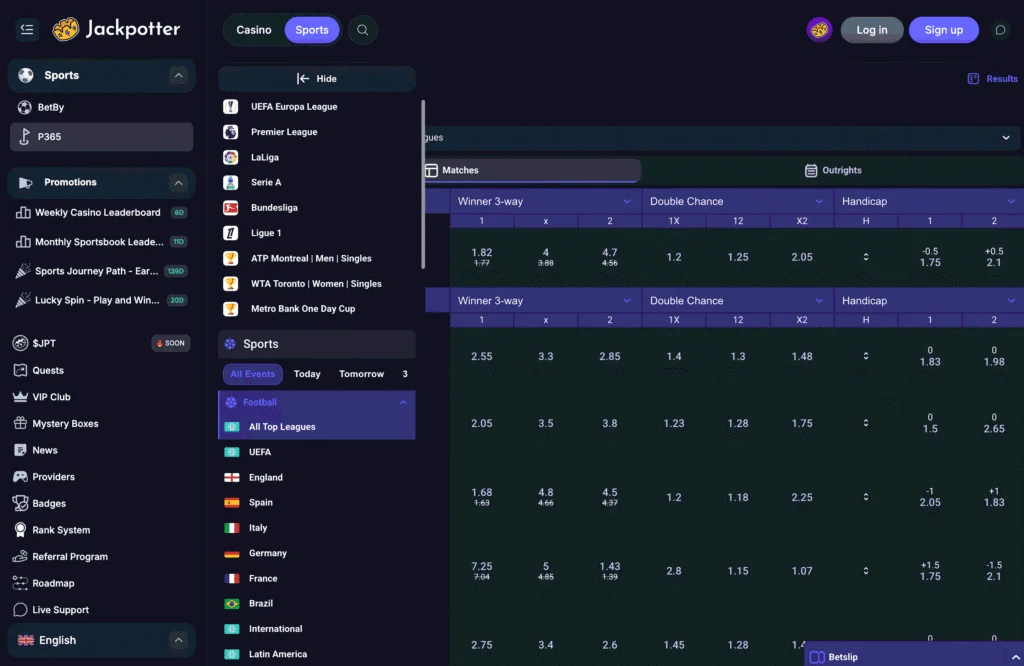Switch to the Sports mode
This screenshot has width=1024, height=666.
312,30
